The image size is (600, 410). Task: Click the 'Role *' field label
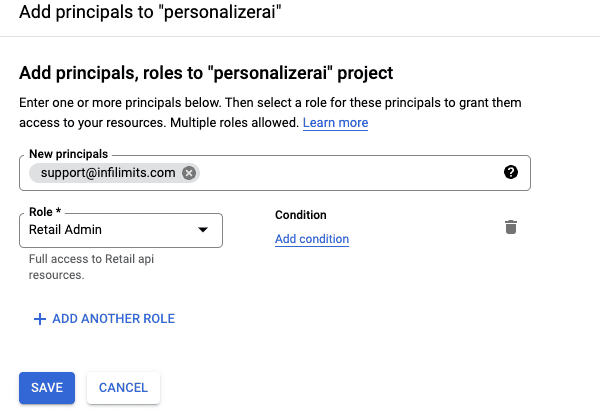point(45,212)
